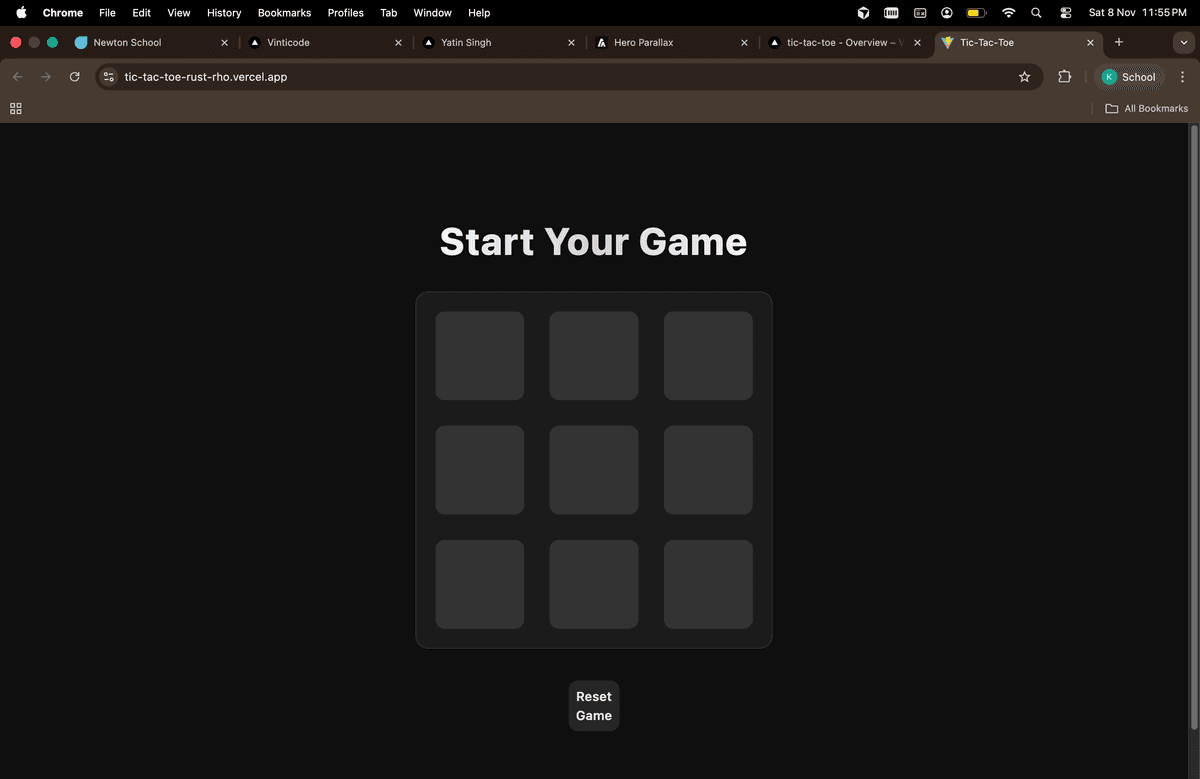Viewport: 1200px width, 779px height.
Task: Close the Hero Parallax tab
Action: click(x=744, y=43)
